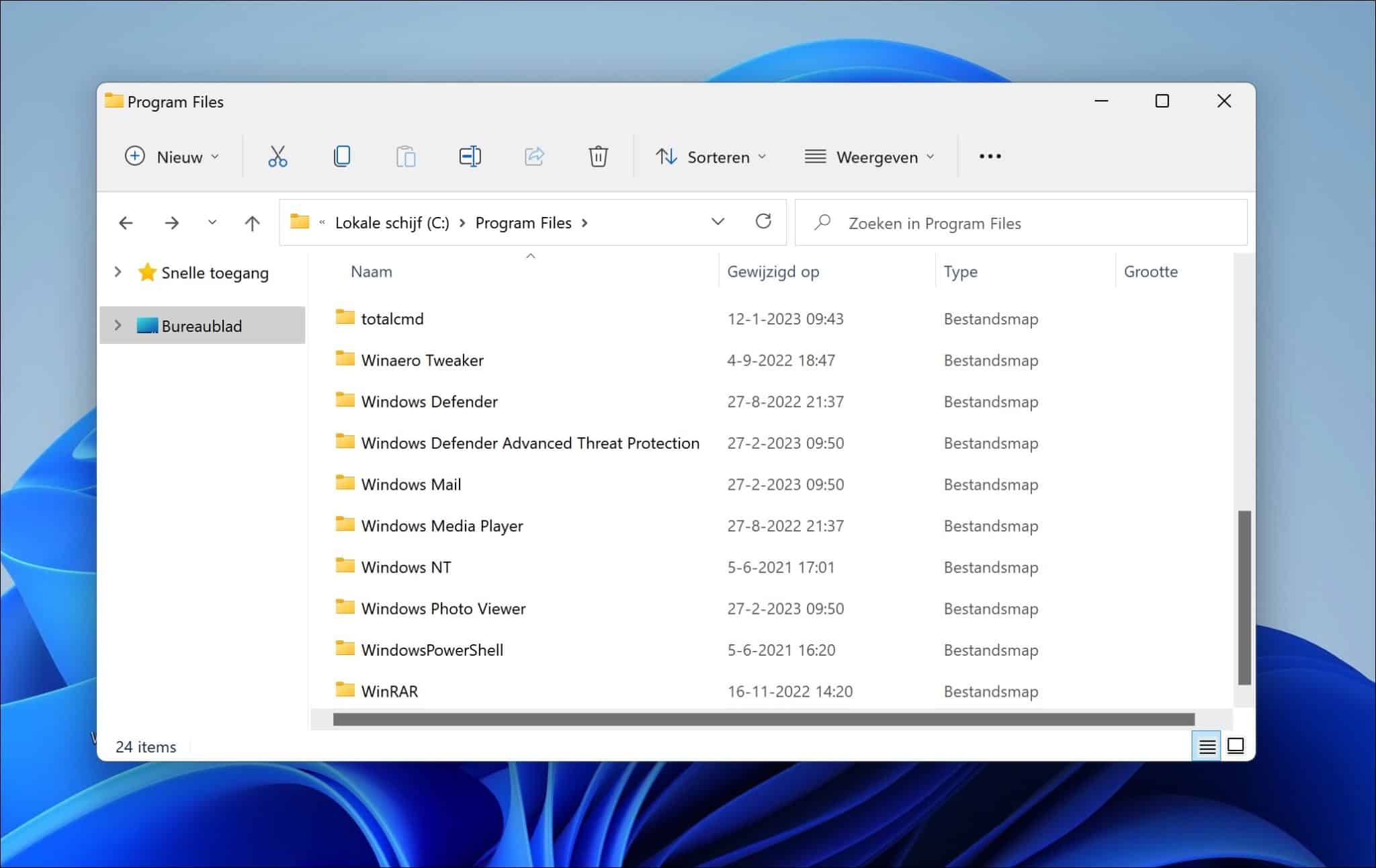Click the address bar folder icon

300,221
